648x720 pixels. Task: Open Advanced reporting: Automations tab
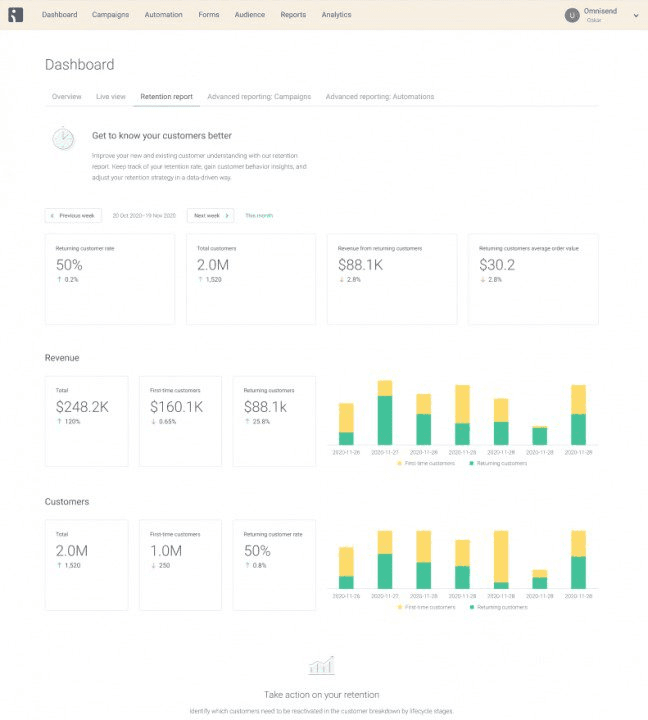pyautogui.click(x=380, y=96)
